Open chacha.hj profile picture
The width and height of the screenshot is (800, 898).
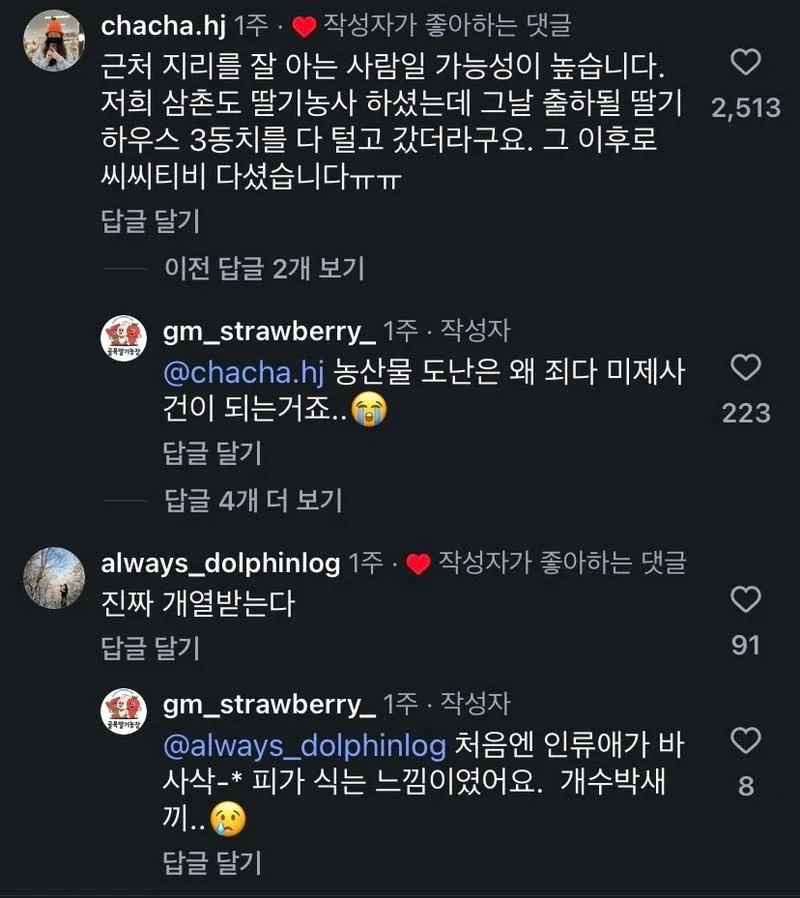[54, 41]
